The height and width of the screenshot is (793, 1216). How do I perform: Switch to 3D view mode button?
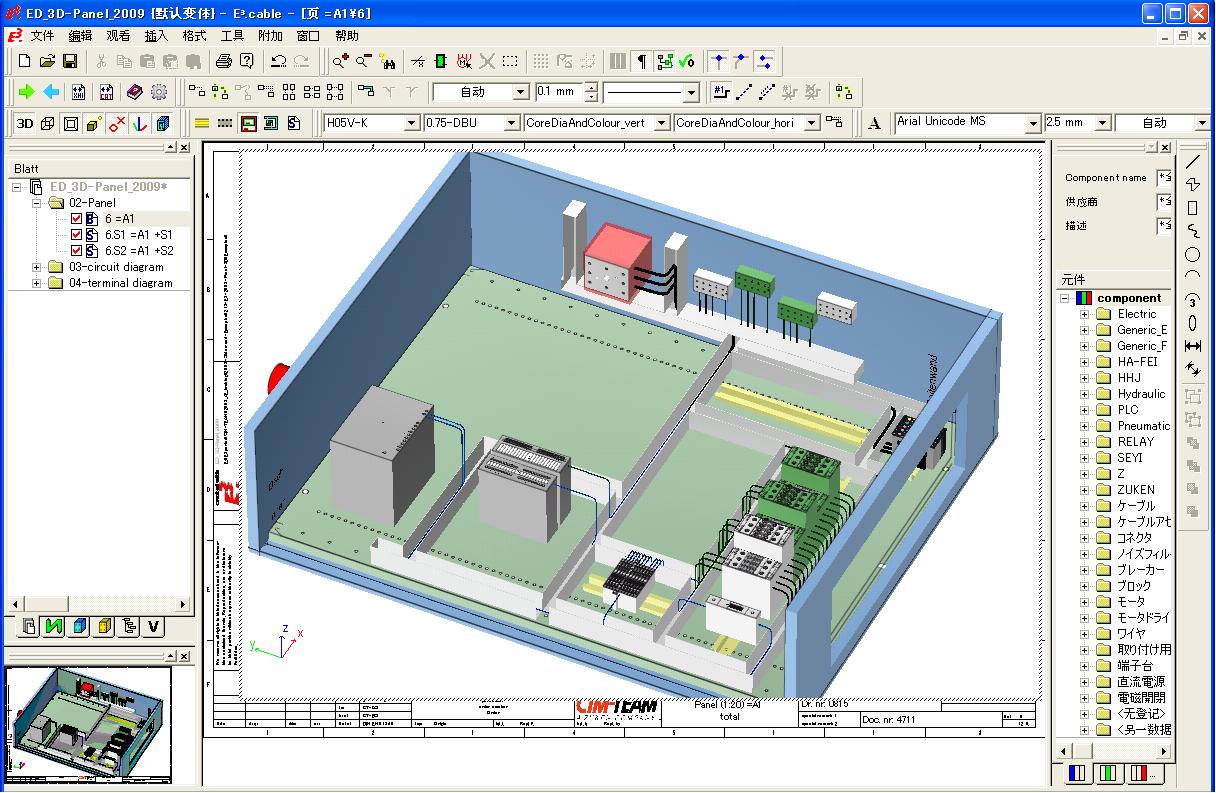(x=24, y=123)
